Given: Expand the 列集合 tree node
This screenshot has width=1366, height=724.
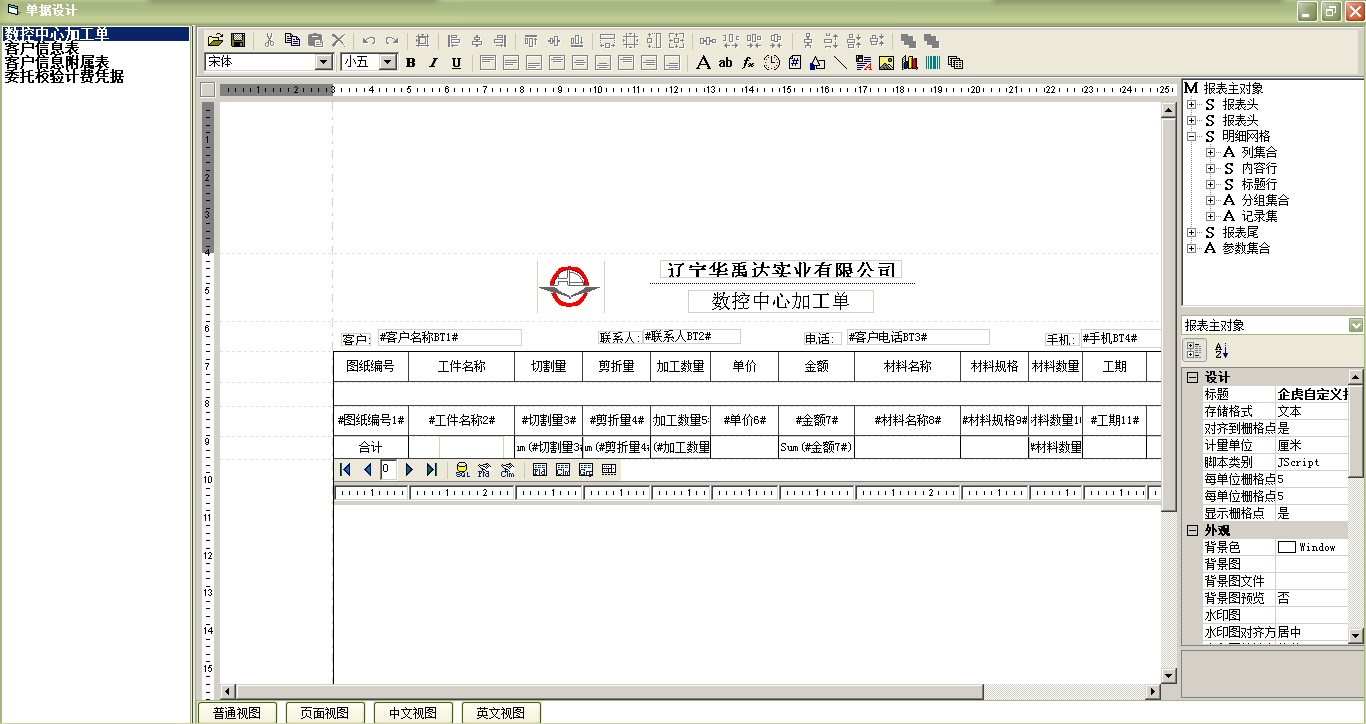Looking at the screenshot, I should tap(1211, 153).
